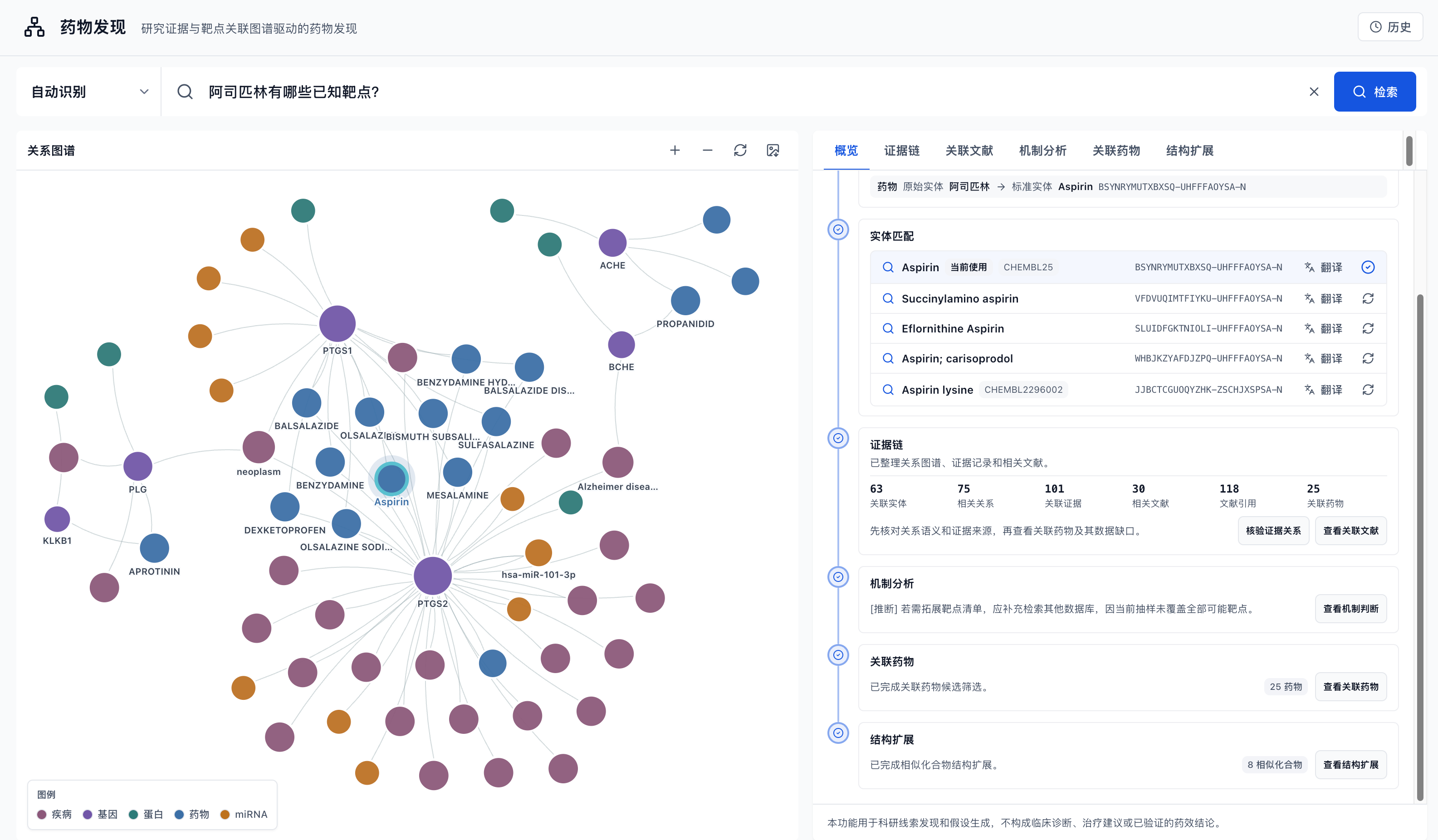The height and width of the screenshot is (840, 1438).
Task: Click the 药物发现 app logo icon
Action: [x=34, y=27]
